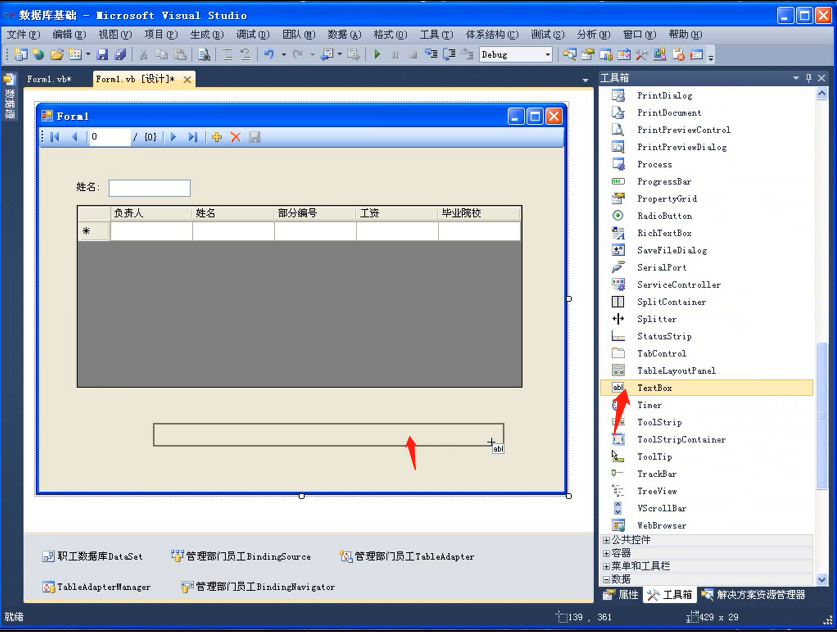Open the 工具(T) menu
Screen dimensions: 837x632
pos(436,35)
